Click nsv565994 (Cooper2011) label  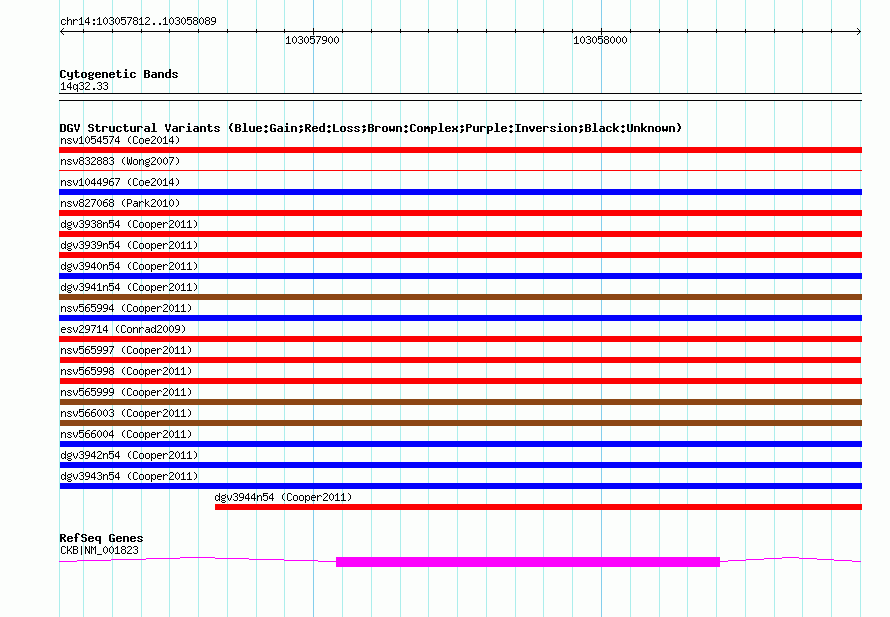[126, 308]
